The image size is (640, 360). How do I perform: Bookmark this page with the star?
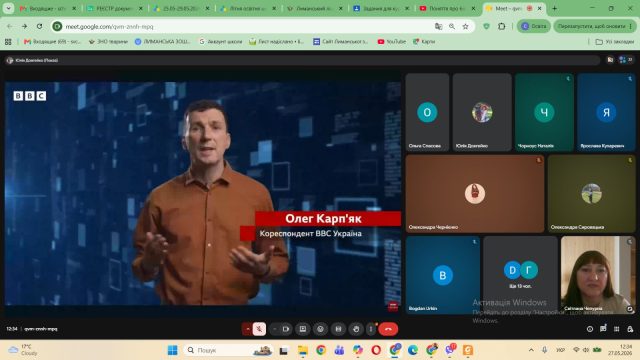coord(465,27)
